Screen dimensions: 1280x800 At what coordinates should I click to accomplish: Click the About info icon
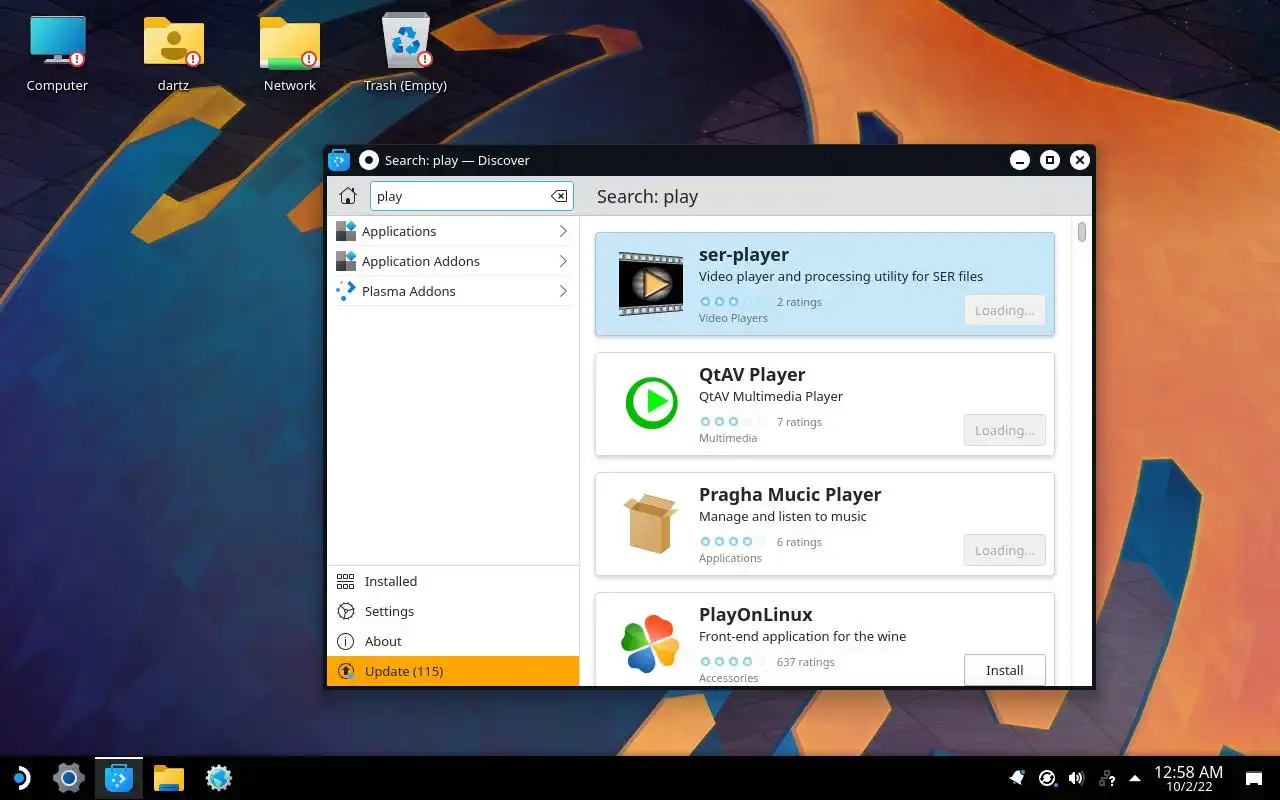pos(345,641)
